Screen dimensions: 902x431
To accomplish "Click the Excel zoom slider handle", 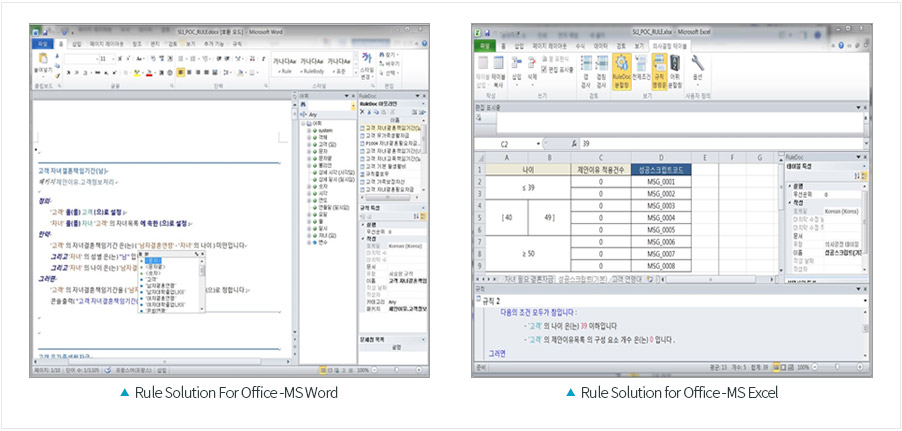I will coord(836,367).
